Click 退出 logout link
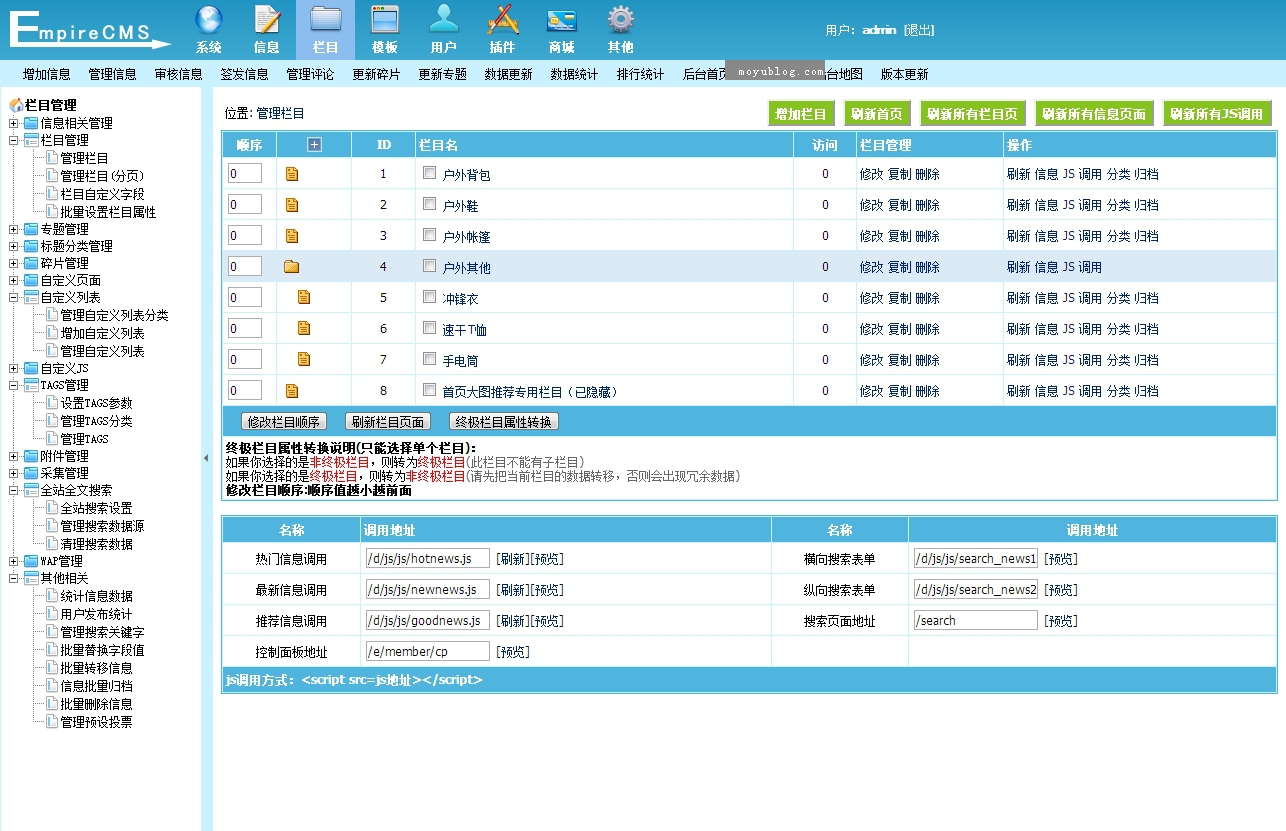This screenshot has width=1286, height=831. [x=919, y=30]
